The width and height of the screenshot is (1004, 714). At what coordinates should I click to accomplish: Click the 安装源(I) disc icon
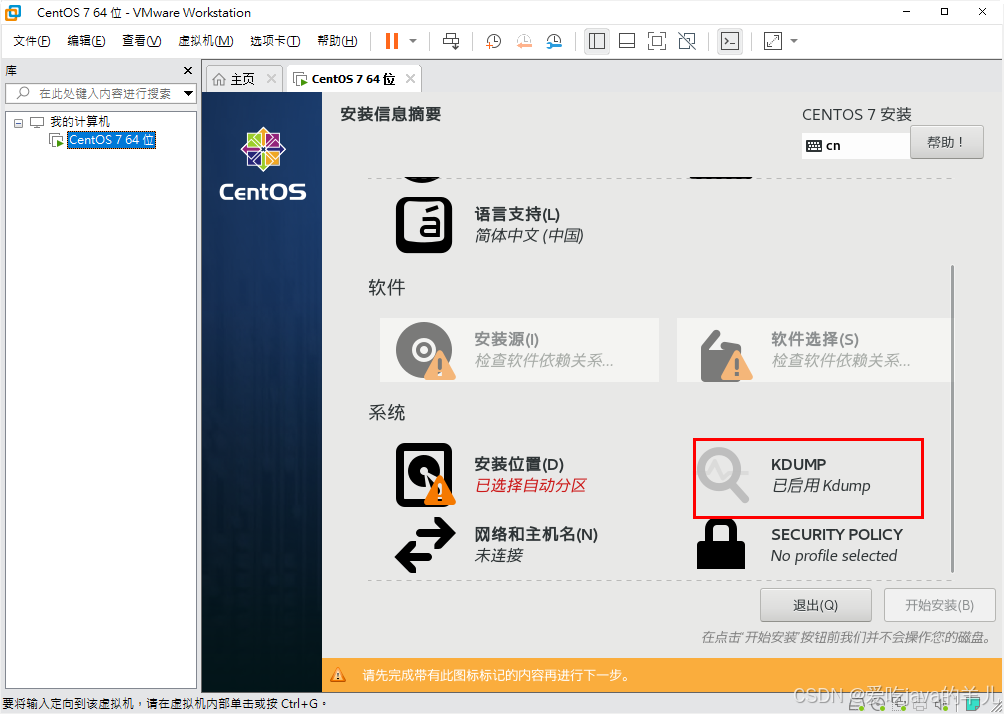(424, 350)
